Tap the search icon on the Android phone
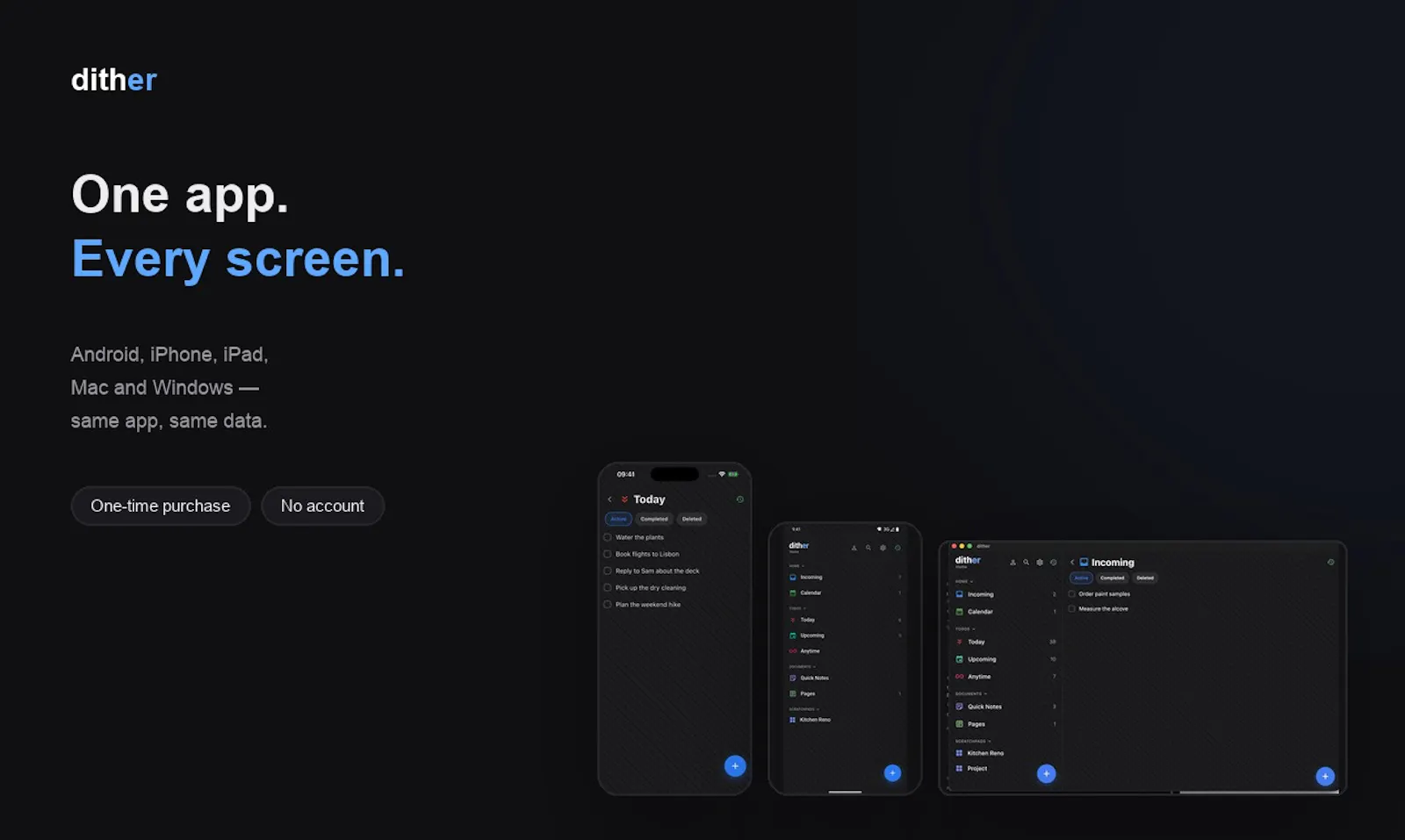 868,548
